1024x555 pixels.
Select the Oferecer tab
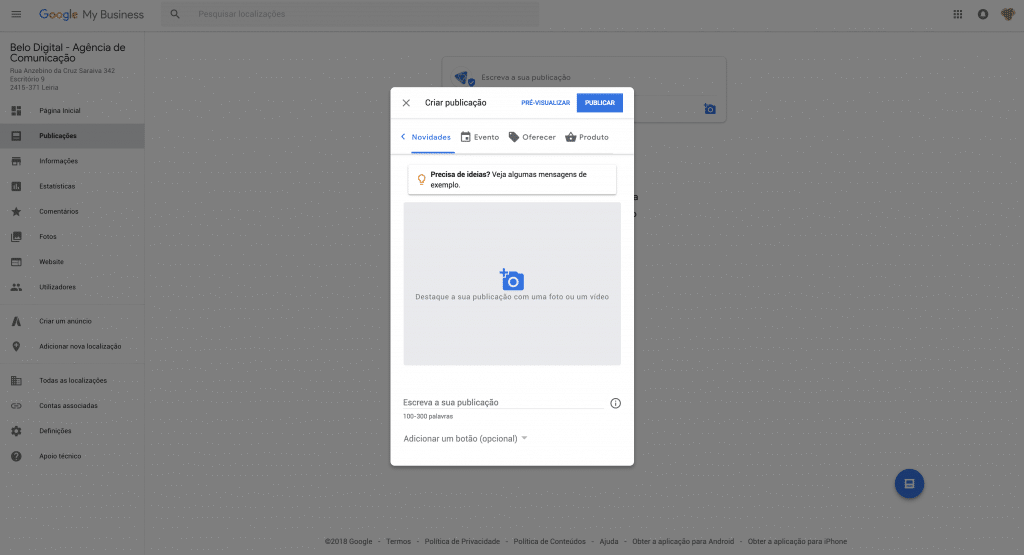(532, 137)
